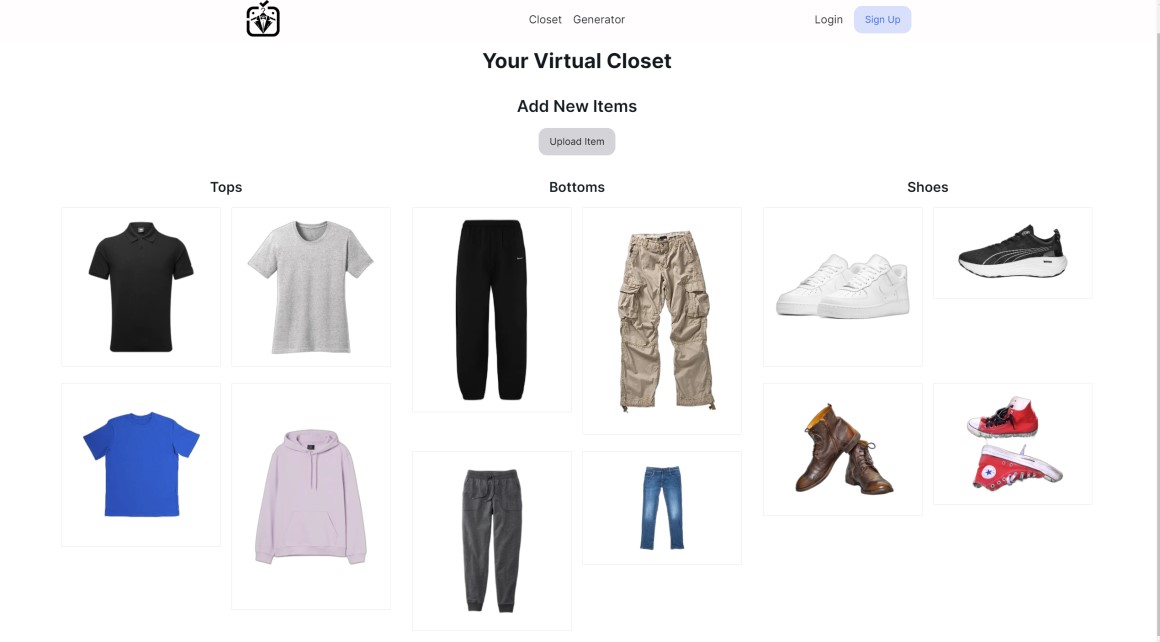Click the Login link
Image resolution: width=1160 pixels, height=642 pixels.
829,20
